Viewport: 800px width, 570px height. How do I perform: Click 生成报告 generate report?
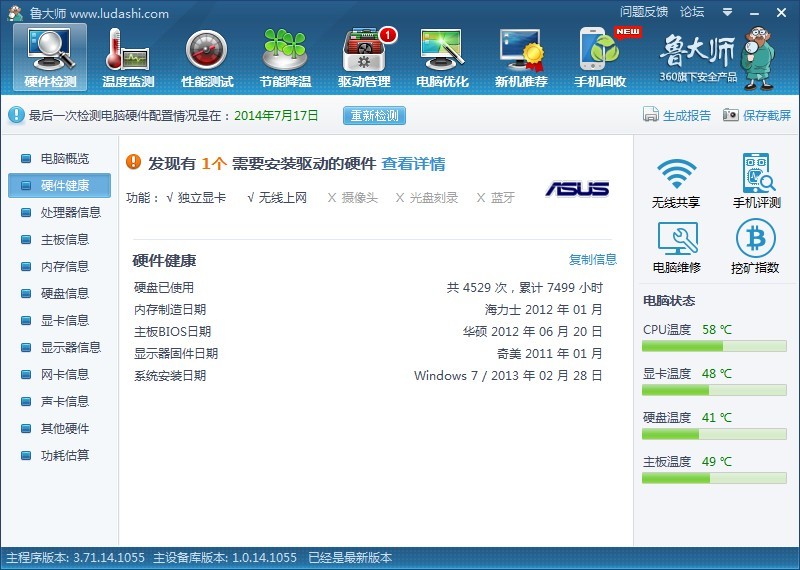pos(677,115)
